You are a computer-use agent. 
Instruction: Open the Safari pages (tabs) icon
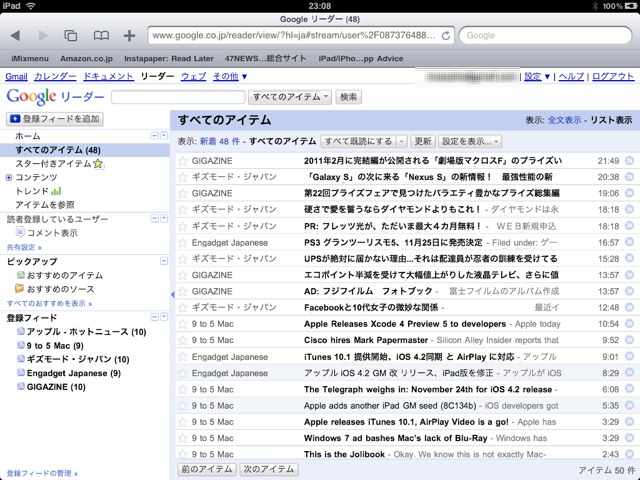[x=71, y=36]
